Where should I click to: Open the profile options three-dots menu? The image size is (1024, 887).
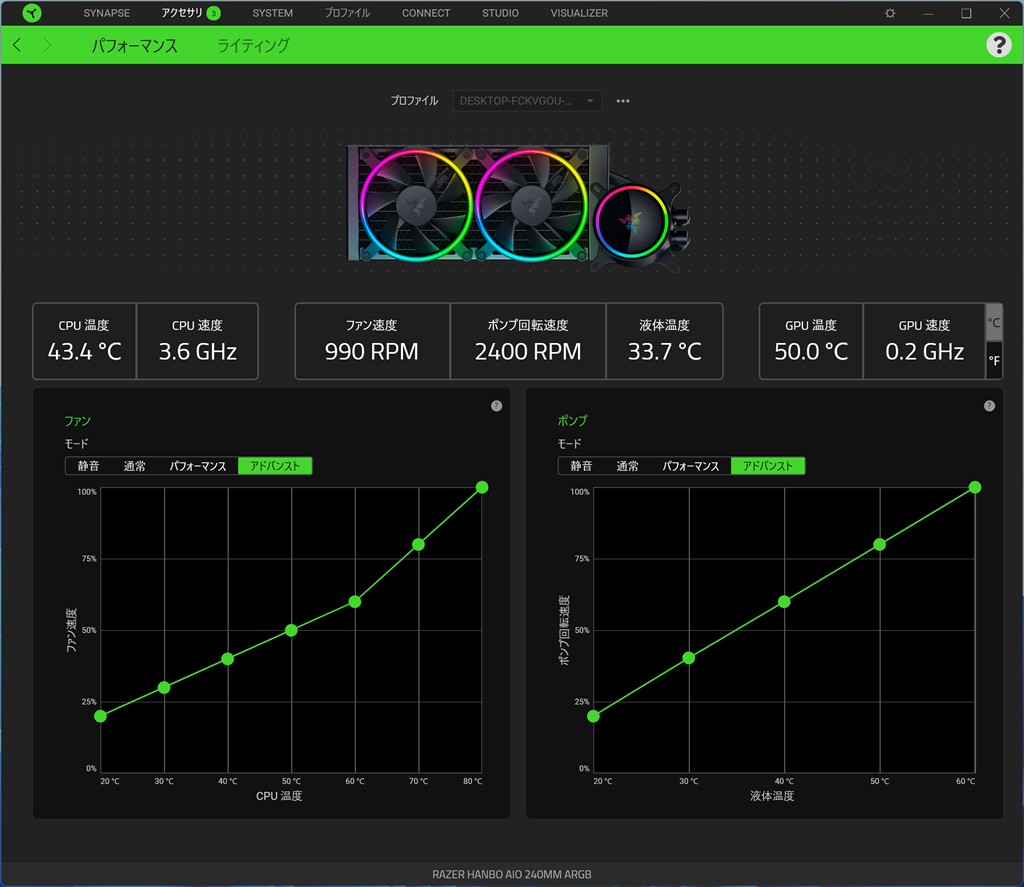[623, 101]
